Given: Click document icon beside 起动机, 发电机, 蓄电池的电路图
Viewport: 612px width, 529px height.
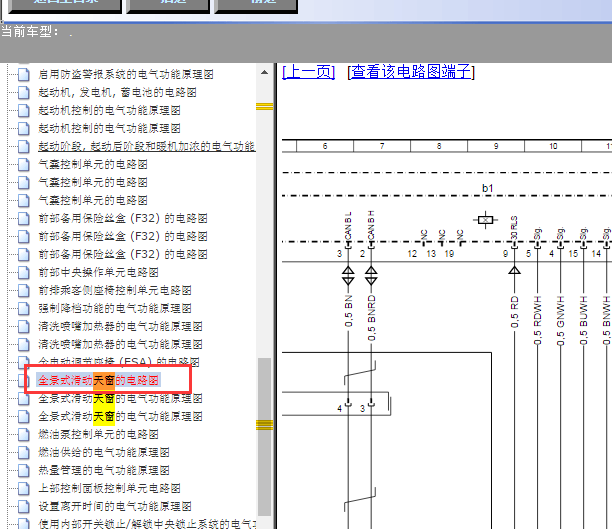Looking at the screenshot, I should click(24, 92).
